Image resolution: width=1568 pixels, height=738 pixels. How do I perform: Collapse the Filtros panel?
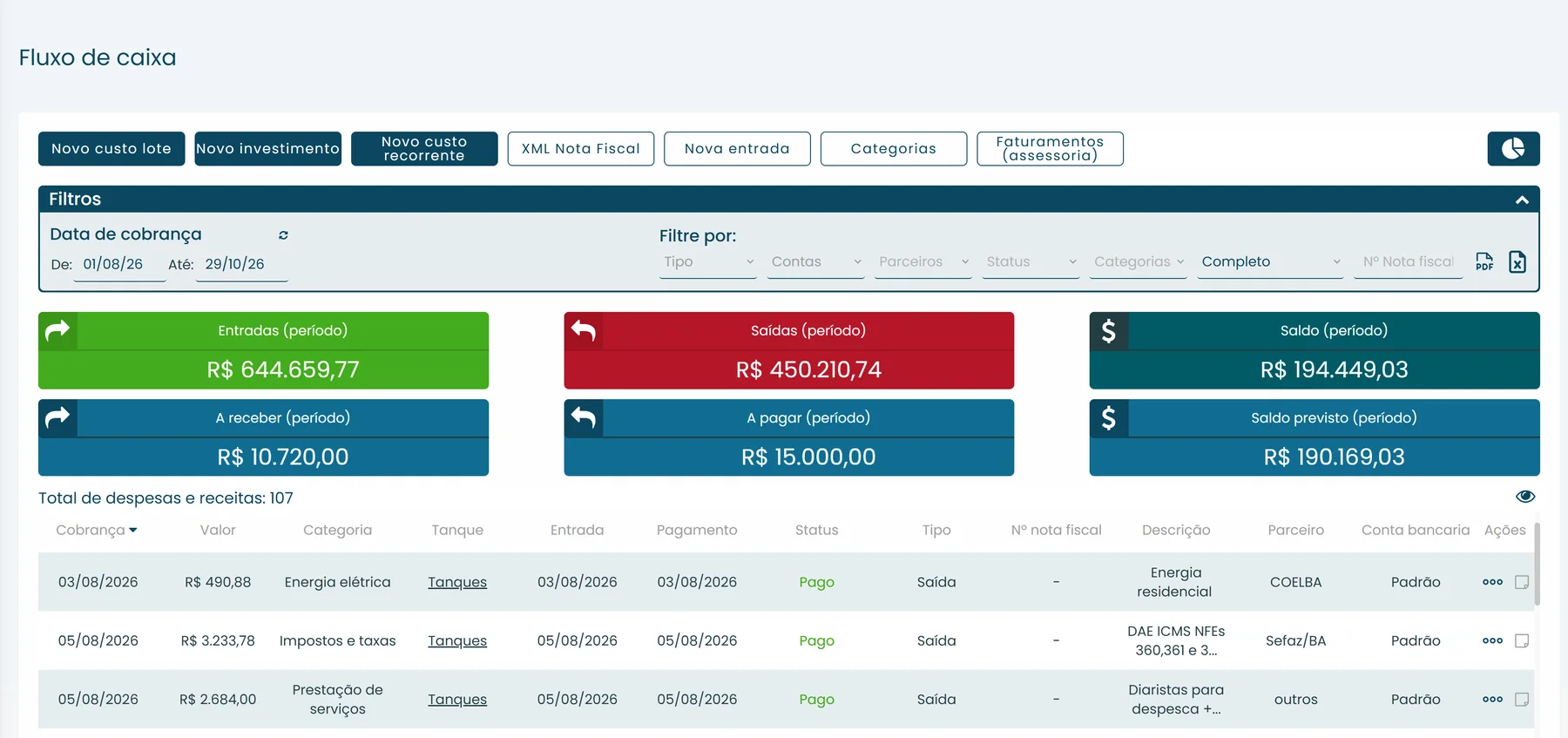1522,200
